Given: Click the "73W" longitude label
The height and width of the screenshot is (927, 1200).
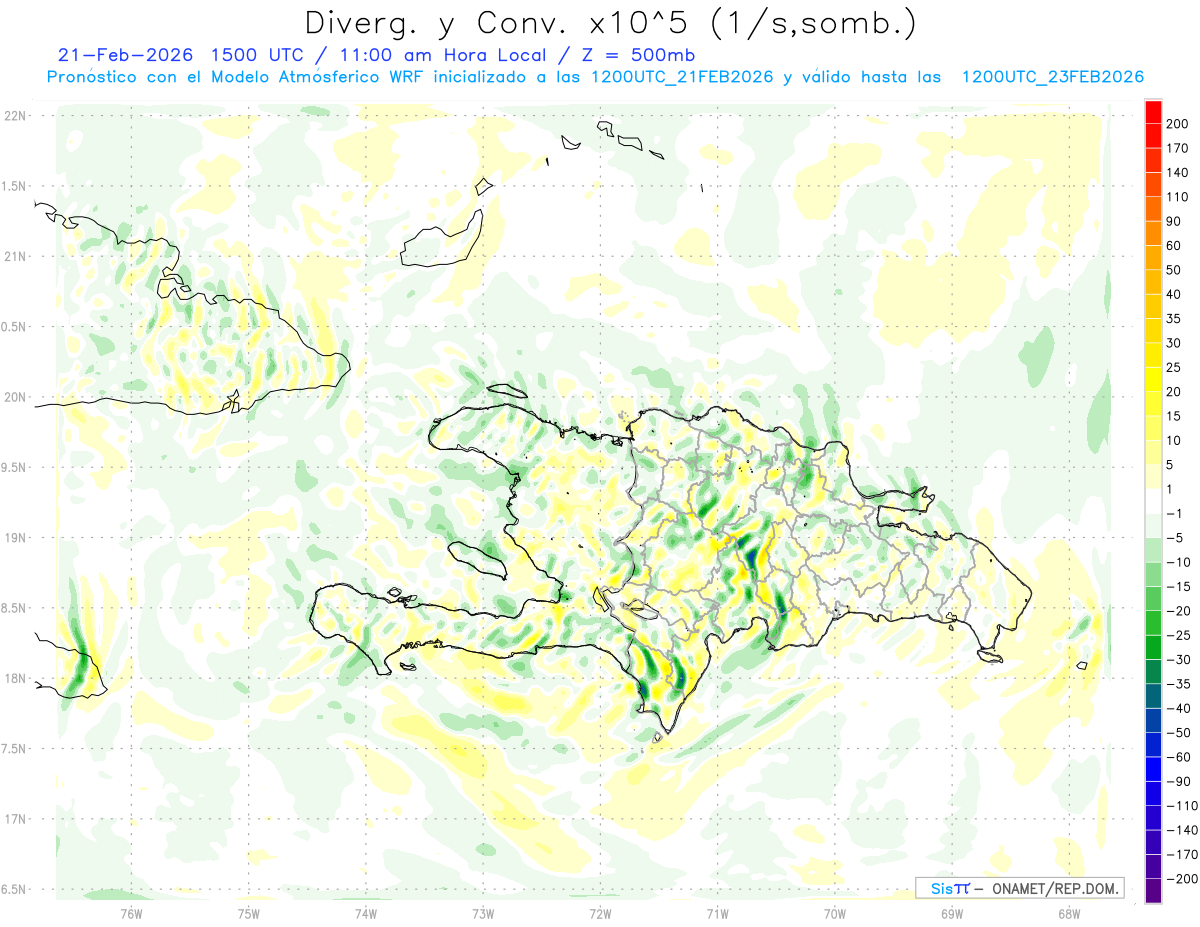Looking at the screenshot, I should point(483,913).
